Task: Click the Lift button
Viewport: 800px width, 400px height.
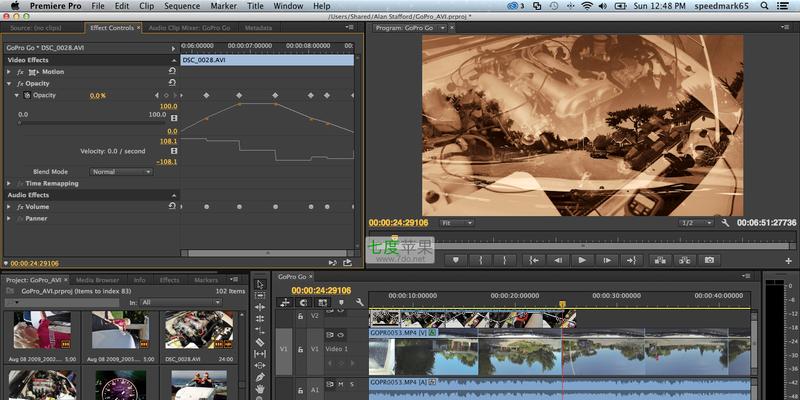Action: point(660,260)
